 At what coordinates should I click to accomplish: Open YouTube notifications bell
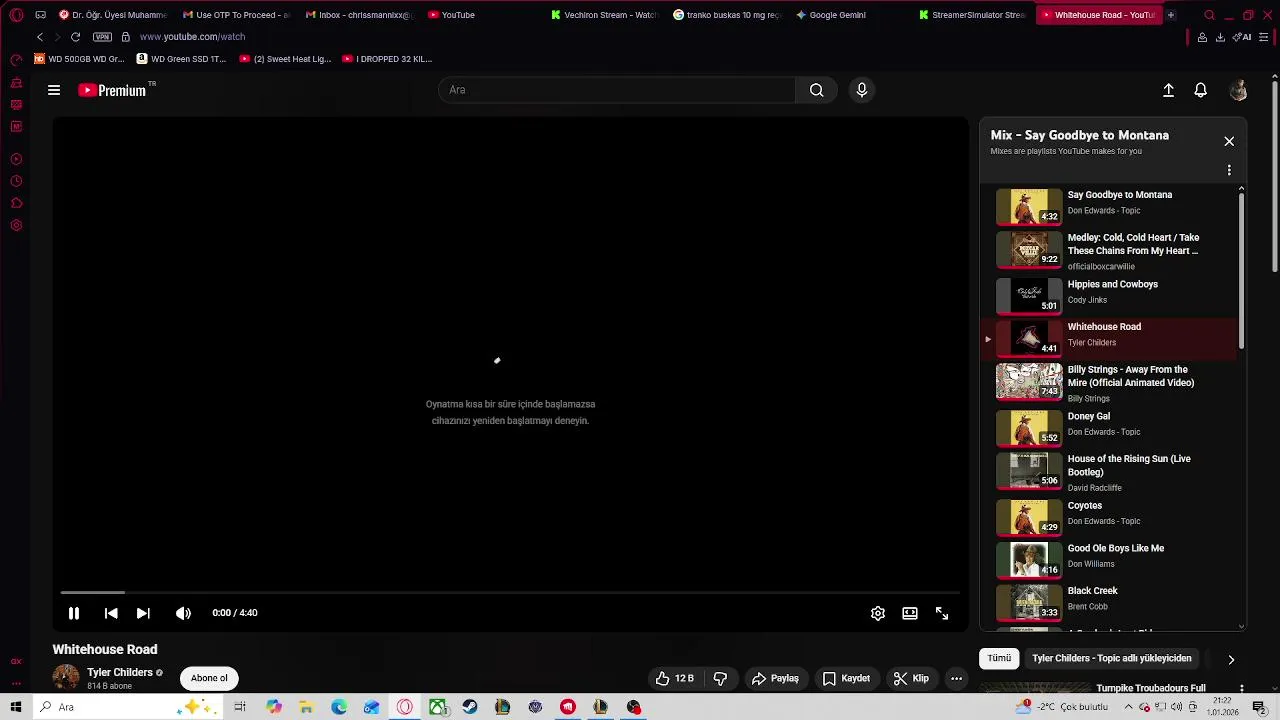(1201, 90)
